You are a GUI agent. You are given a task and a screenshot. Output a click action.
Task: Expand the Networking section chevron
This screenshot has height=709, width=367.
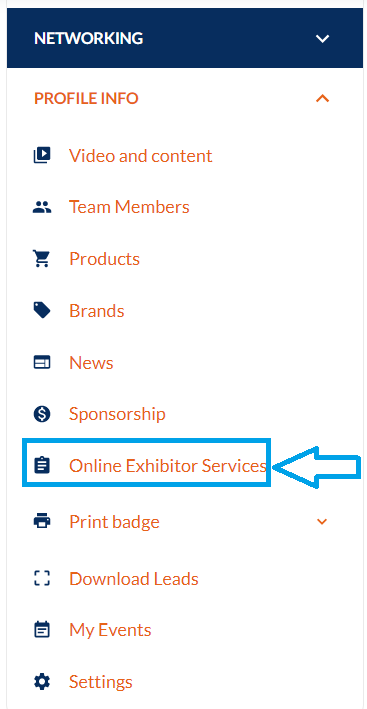[x=322, y=38]
